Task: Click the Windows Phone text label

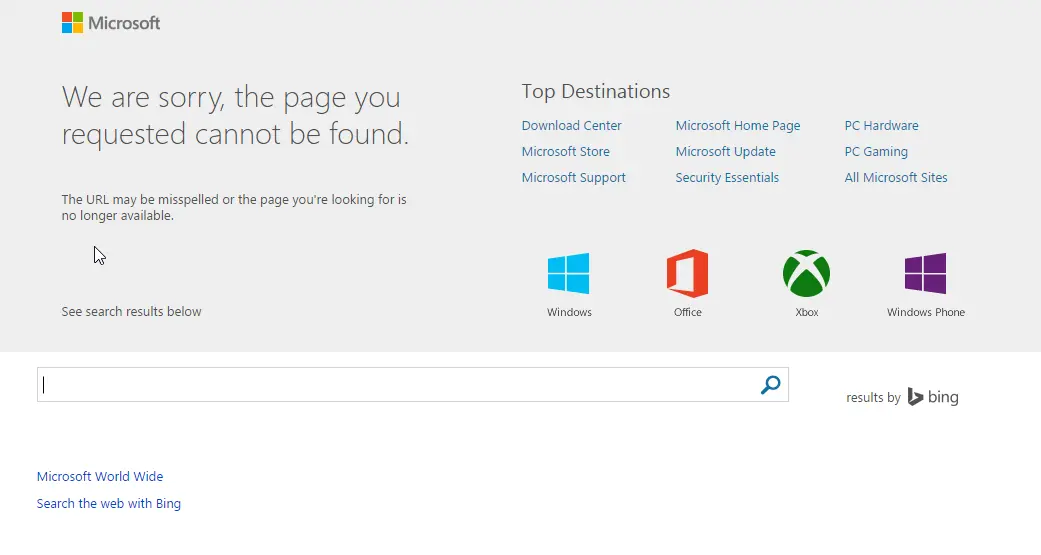Action: (x=925, y=313)
